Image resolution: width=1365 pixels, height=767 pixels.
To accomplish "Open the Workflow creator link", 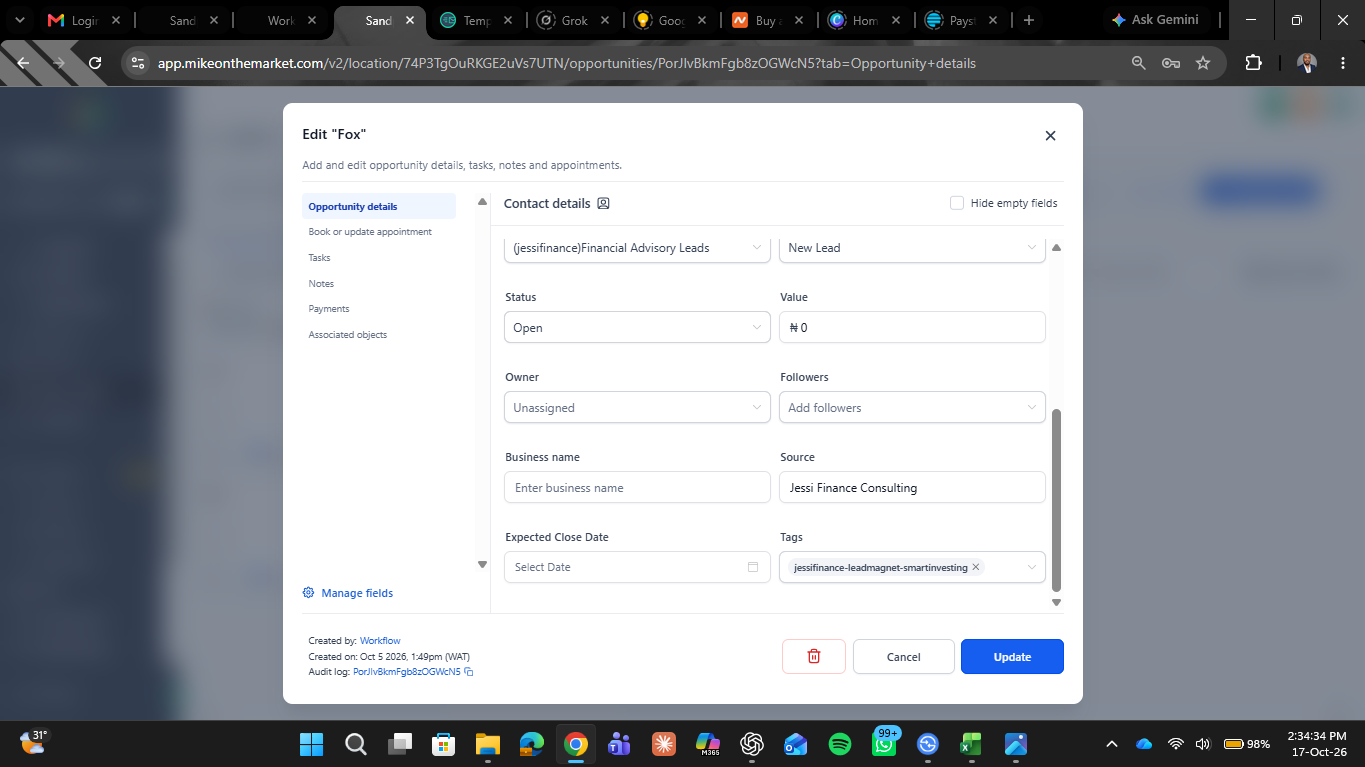I will [380, 641].
